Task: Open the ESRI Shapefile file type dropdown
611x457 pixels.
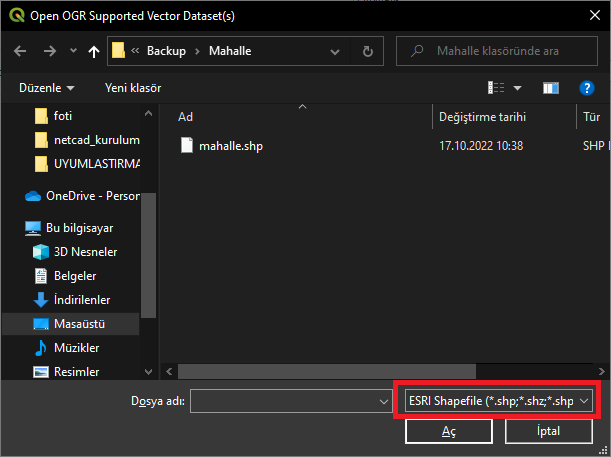Action: (499, 401)
